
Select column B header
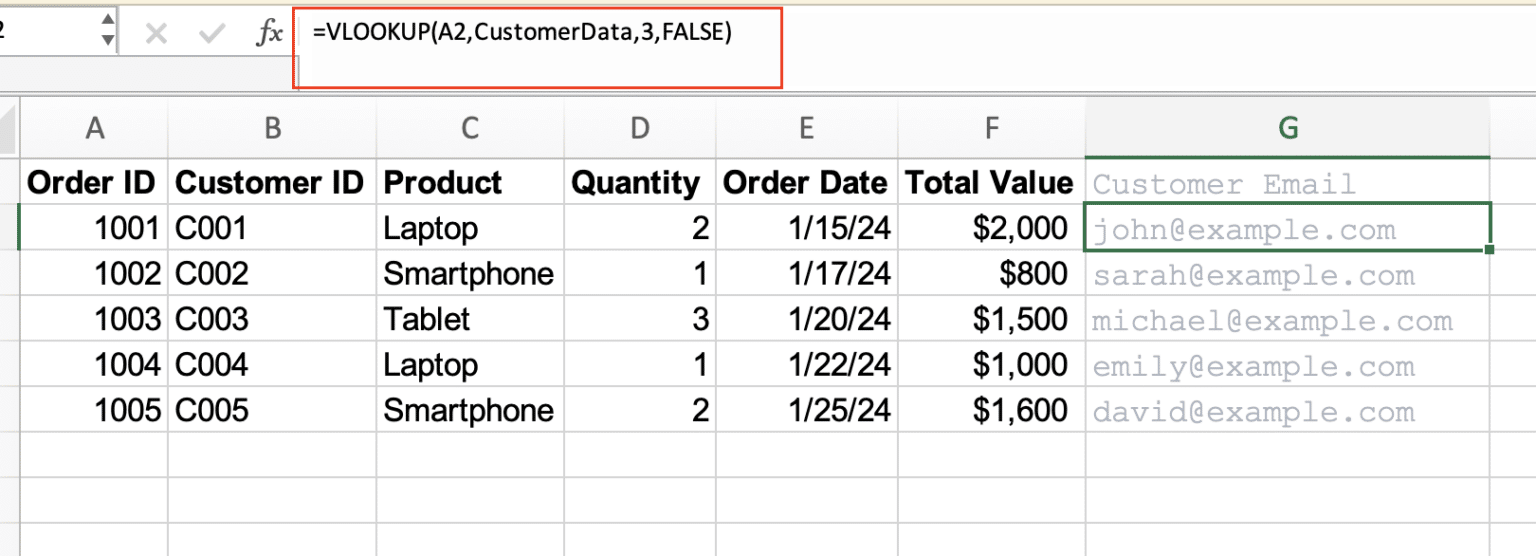coord(272,127)
